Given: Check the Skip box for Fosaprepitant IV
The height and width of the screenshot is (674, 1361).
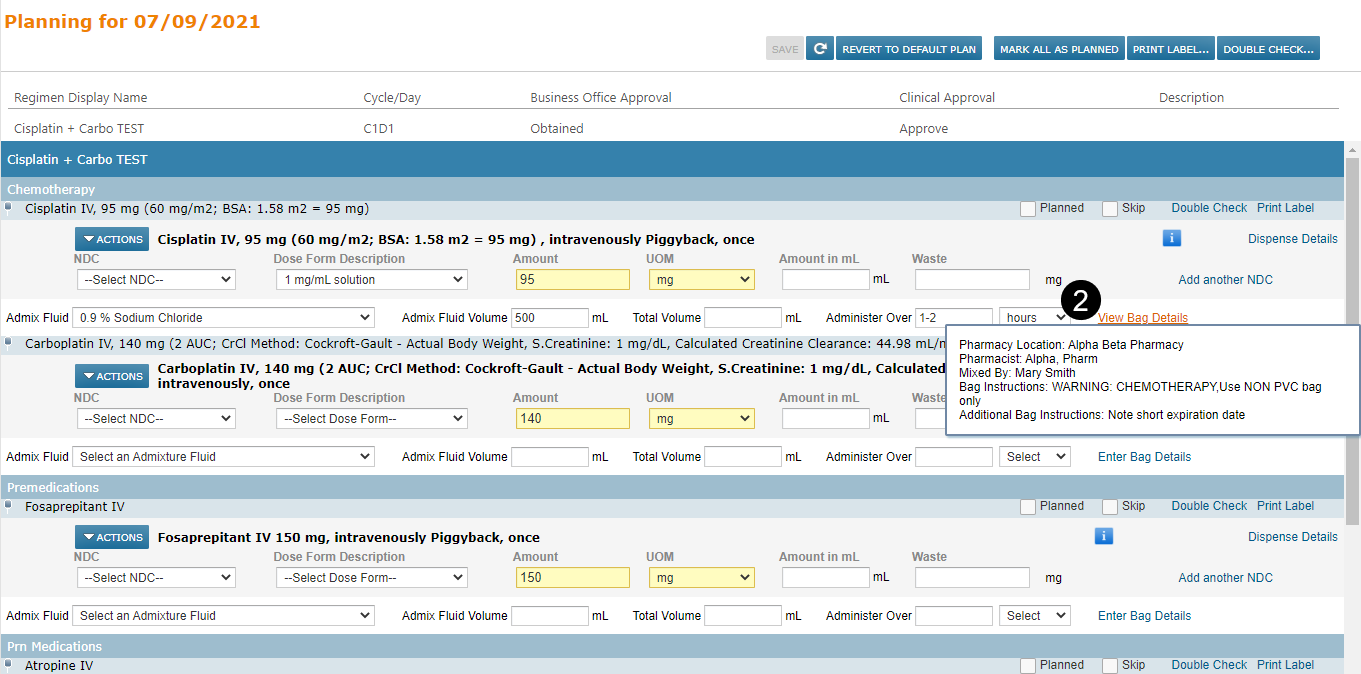Looking at the screenshot, I should (x=1110, y=507).
